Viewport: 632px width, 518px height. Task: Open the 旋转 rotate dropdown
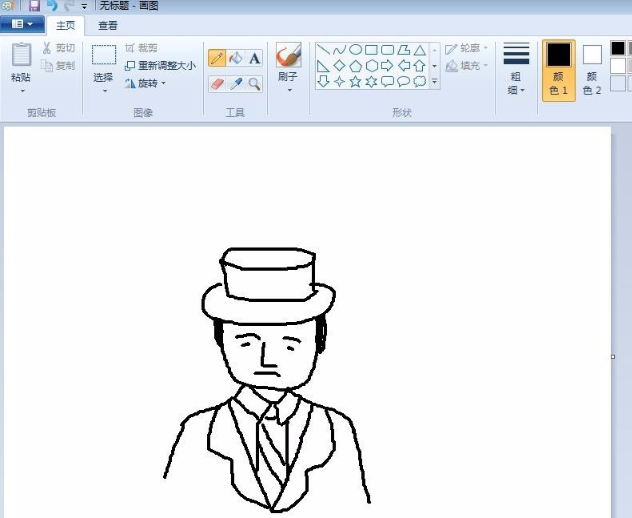tap(146, 83)
